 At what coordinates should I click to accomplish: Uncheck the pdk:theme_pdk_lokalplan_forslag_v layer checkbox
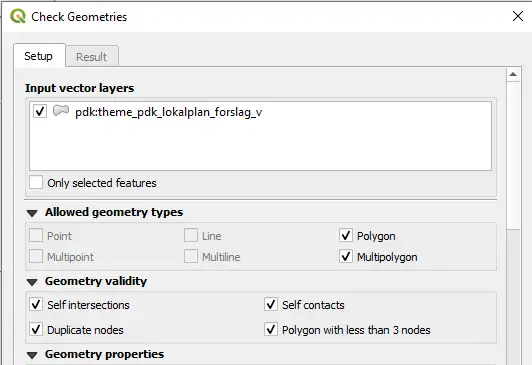coord(40,111)
